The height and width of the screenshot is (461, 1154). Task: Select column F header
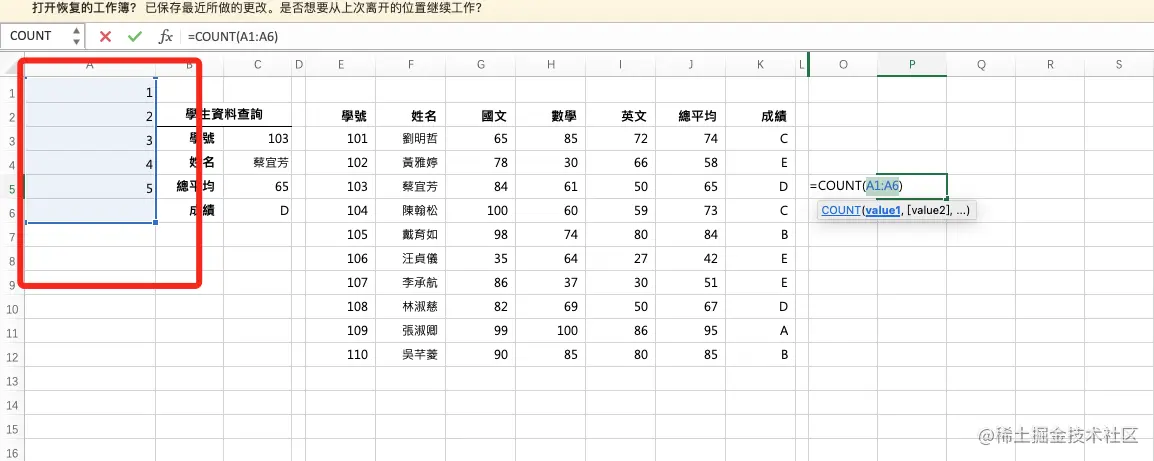point(411,65)
